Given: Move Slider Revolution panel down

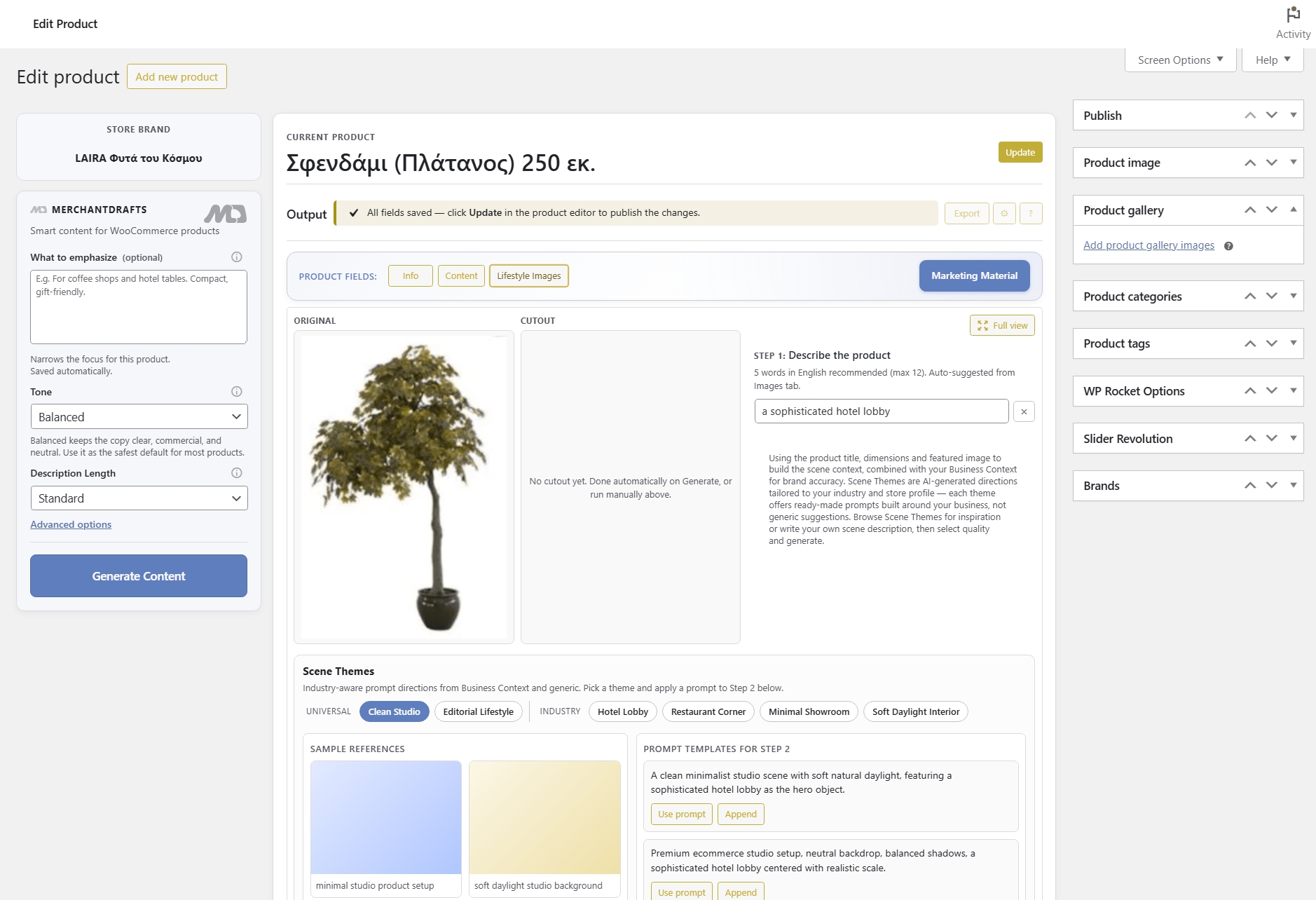Looking at the screenshot, I should [x=1272, y=439].
